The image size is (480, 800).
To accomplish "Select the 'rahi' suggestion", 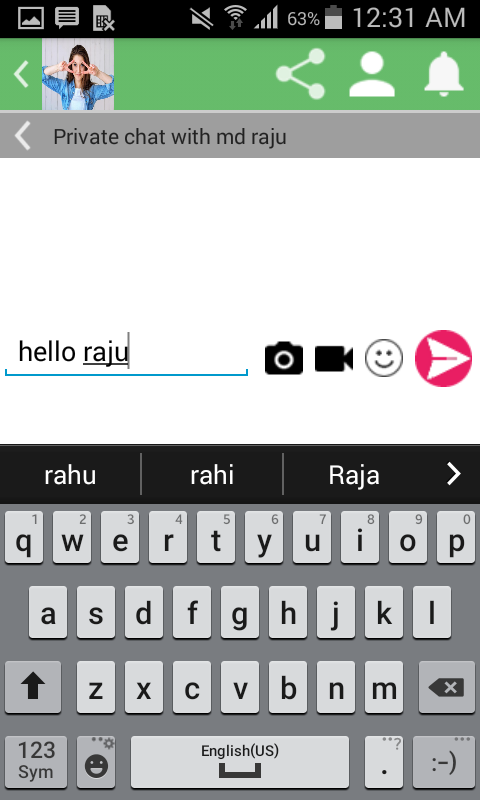I will tap(212, 475).
